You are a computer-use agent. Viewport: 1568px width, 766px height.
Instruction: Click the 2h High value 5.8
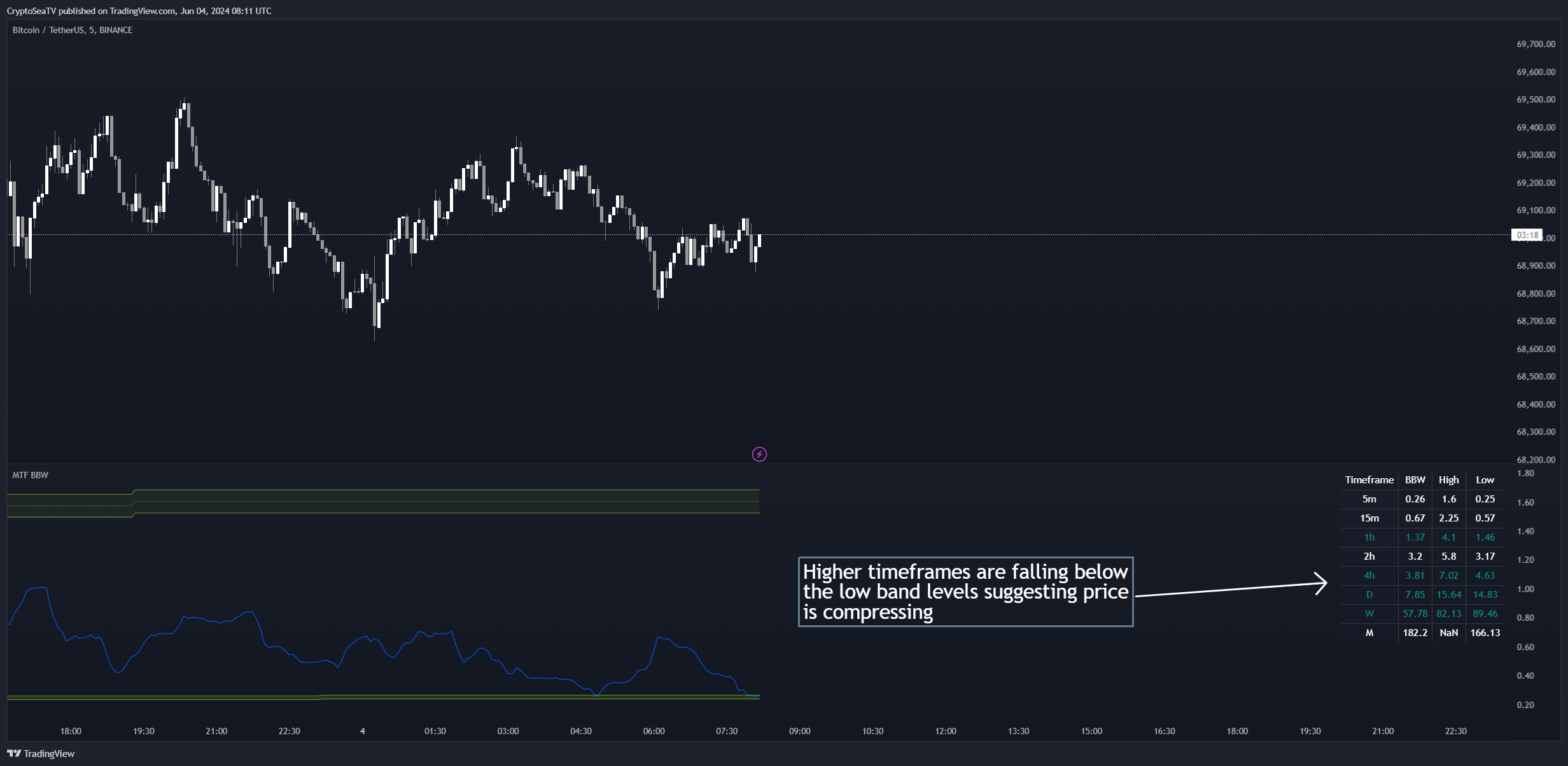1449,557
